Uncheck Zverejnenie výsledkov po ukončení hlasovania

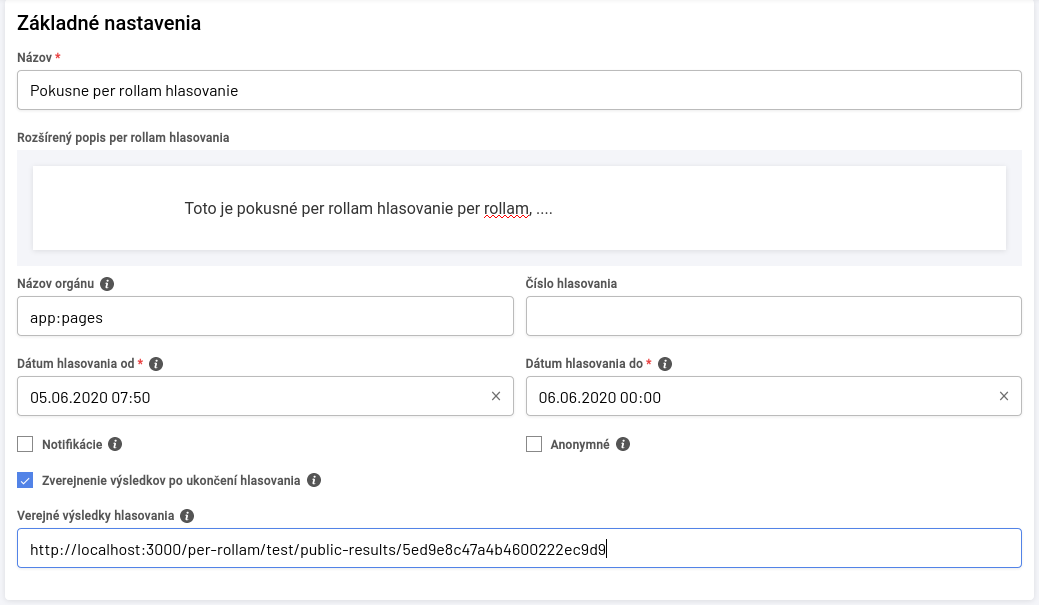coord(24,480)
